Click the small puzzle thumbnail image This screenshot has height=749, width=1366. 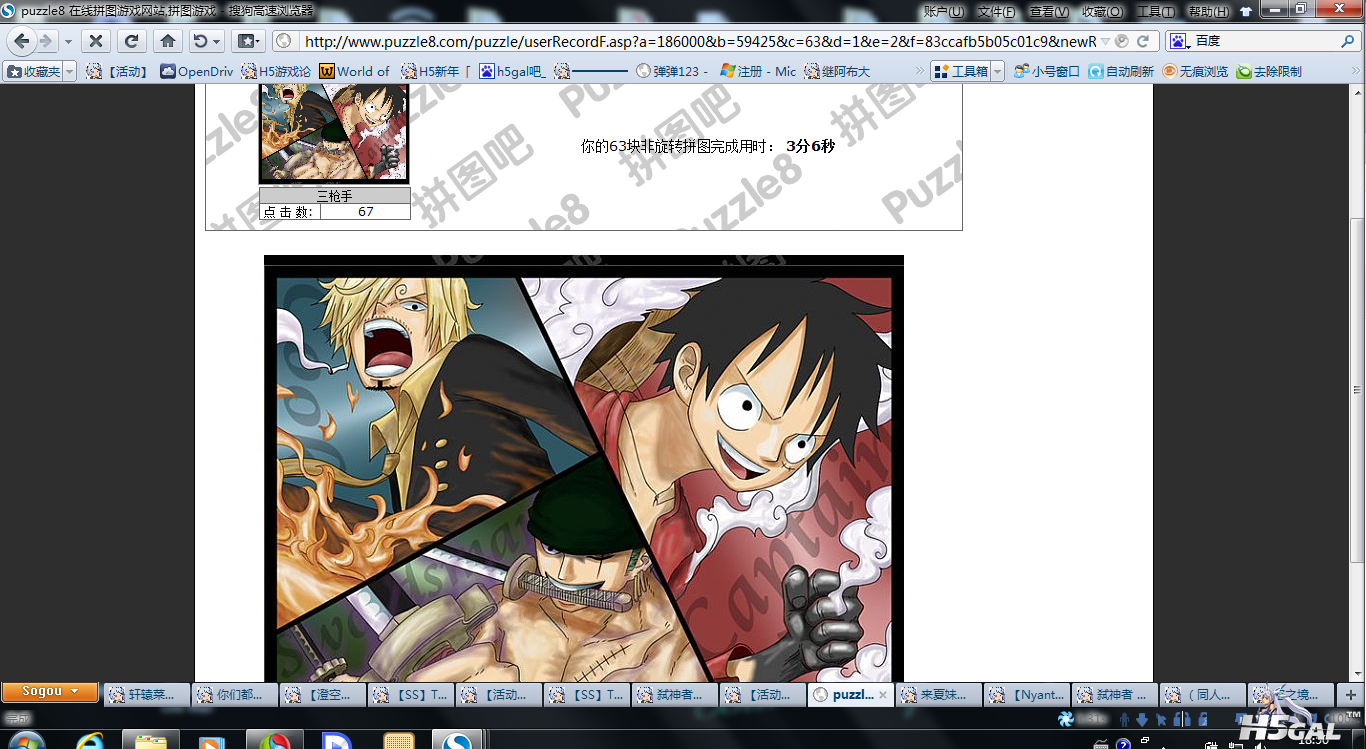pos(334,132)
